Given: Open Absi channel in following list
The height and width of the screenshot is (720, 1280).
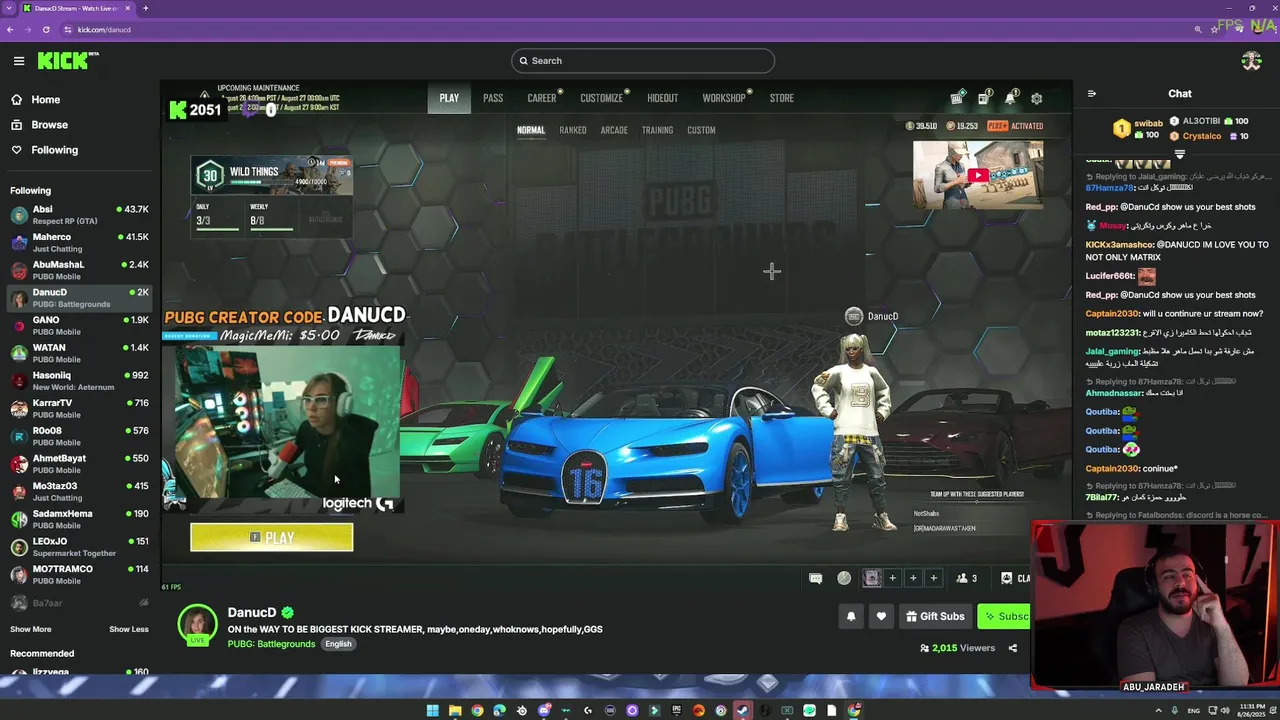Looking at the screenshot, I should [x=79, y=215].
